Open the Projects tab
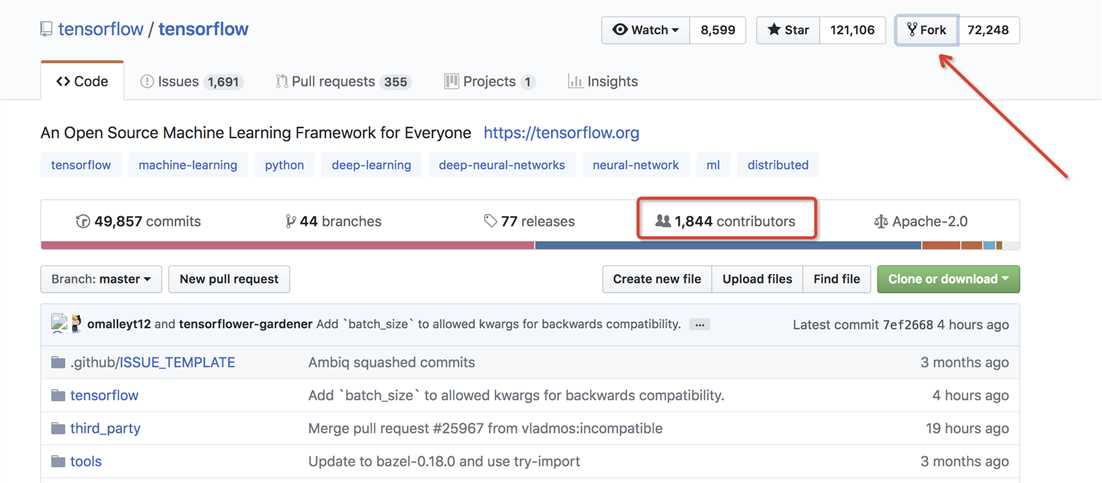 click(489, 82)
